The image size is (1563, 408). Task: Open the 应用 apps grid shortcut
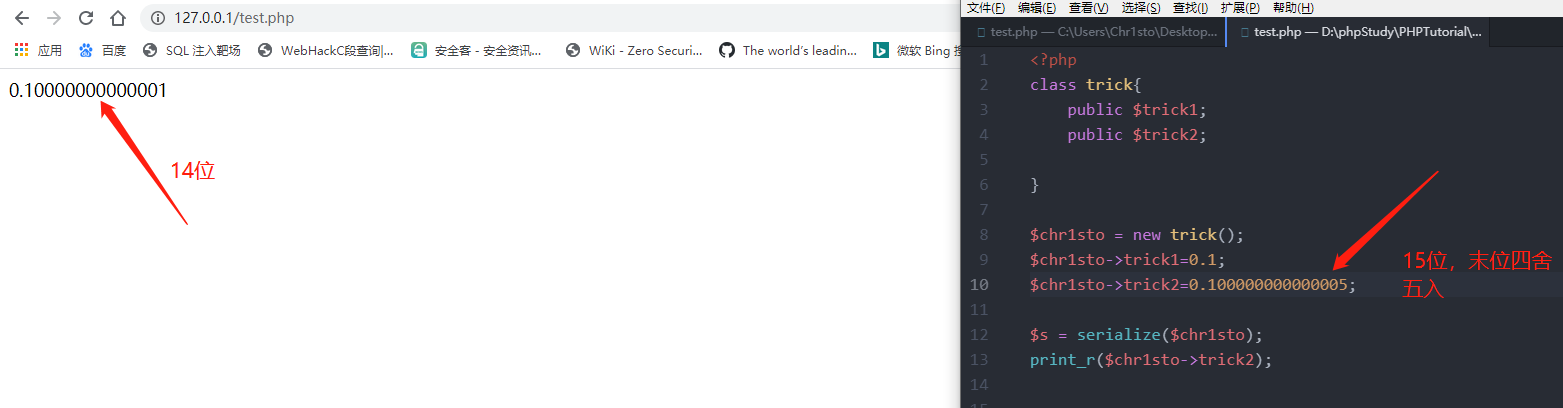click(38, 50)
